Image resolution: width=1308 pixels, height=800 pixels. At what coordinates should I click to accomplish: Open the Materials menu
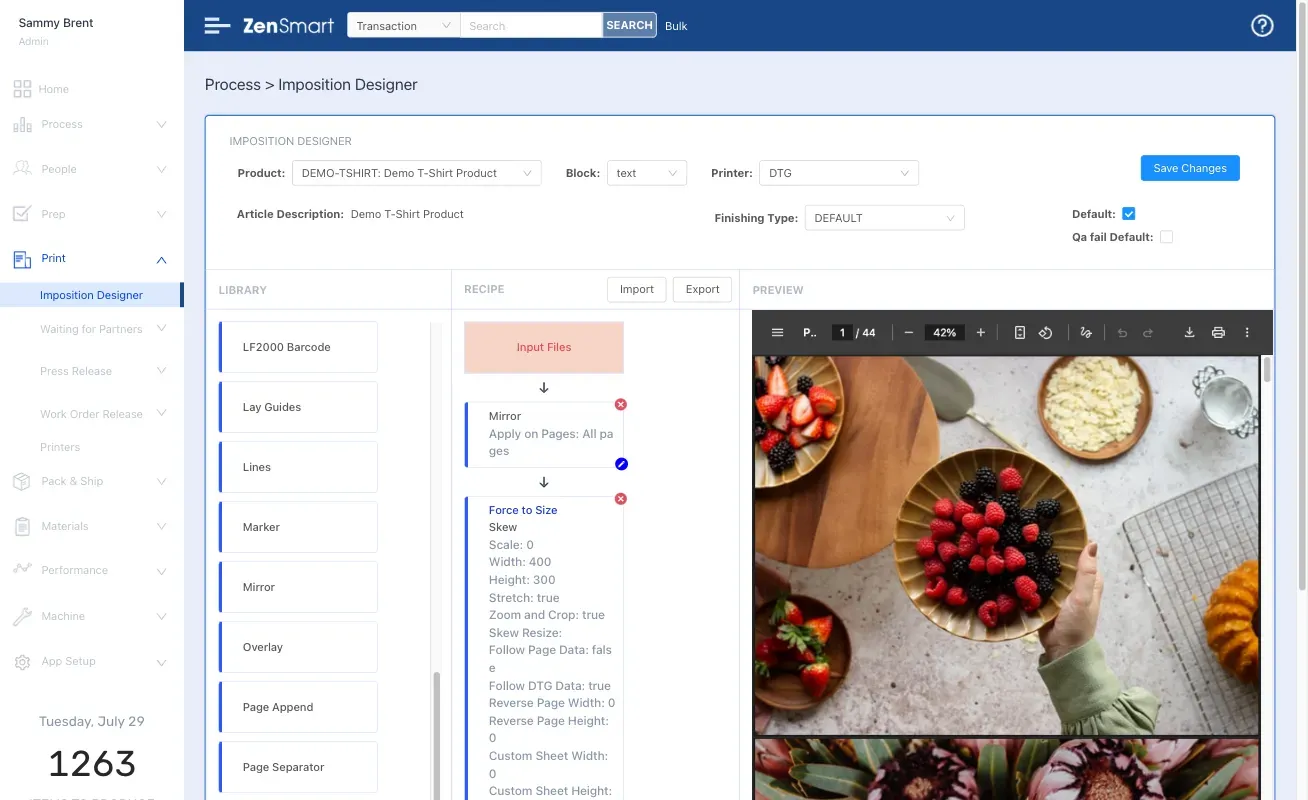65,526
